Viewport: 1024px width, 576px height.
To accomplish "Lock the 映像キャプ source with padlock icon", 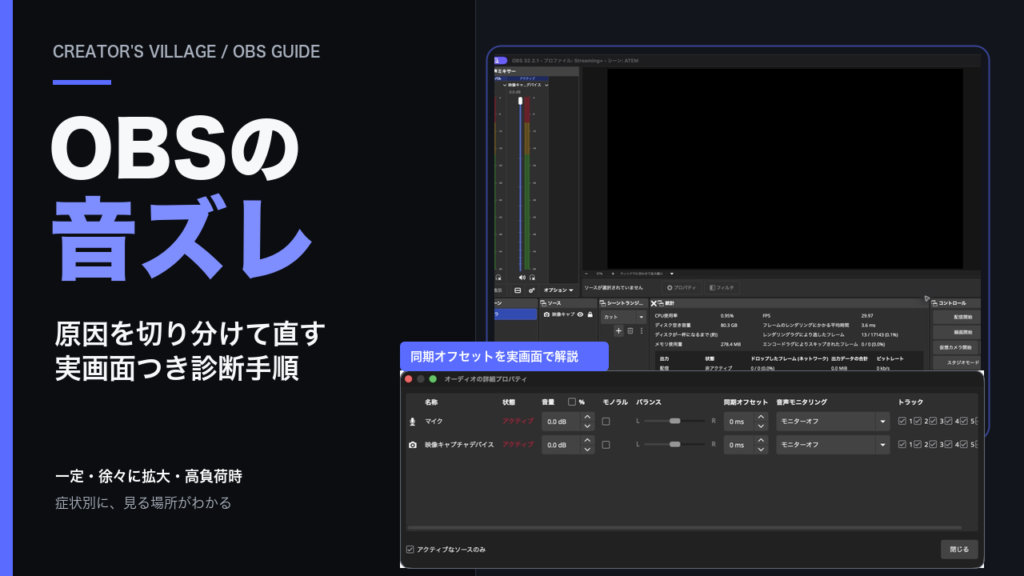I will coord(590,315).
